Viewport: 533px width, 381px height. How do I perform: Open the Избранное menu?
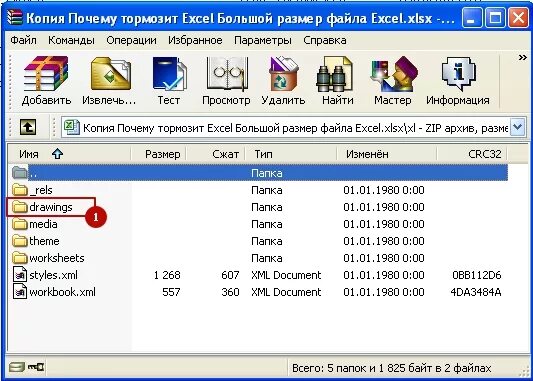[195, 40]
